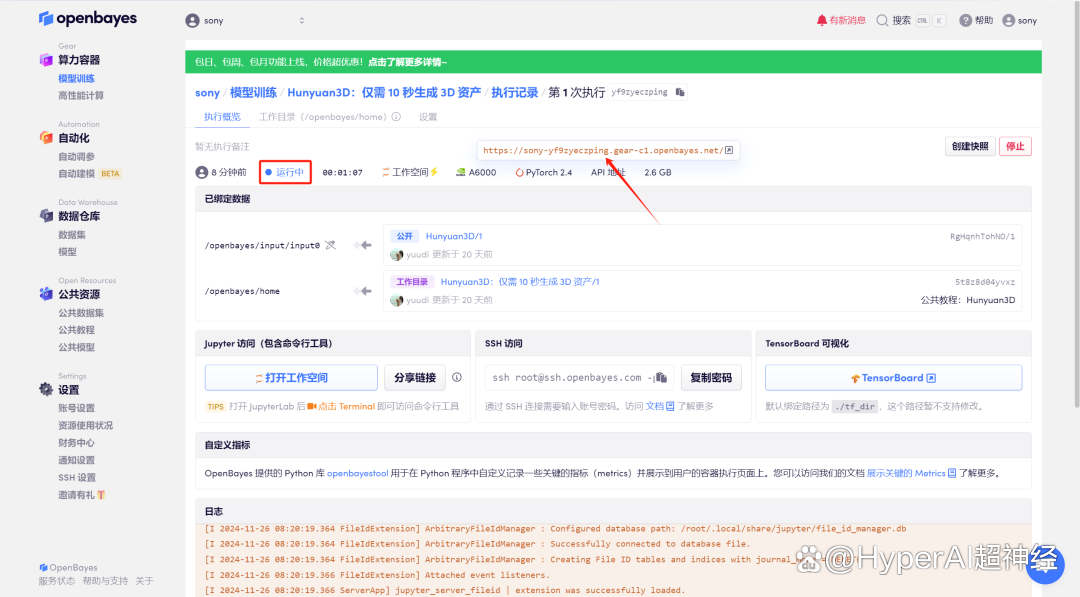1080x597 pixels.
Task: Click the sony breadcrumb link
Action: click(207, 92)
